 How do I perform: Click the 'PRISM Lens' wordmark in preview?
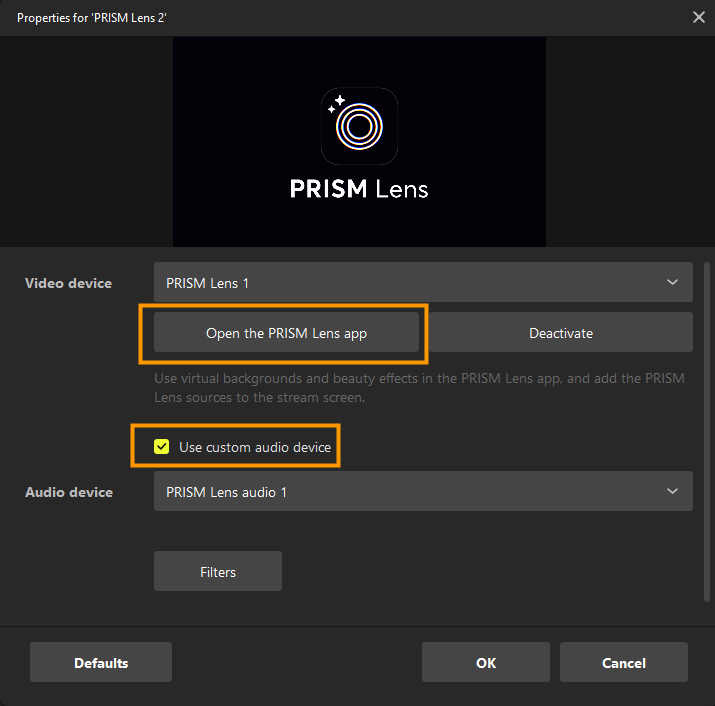(359, 188)
